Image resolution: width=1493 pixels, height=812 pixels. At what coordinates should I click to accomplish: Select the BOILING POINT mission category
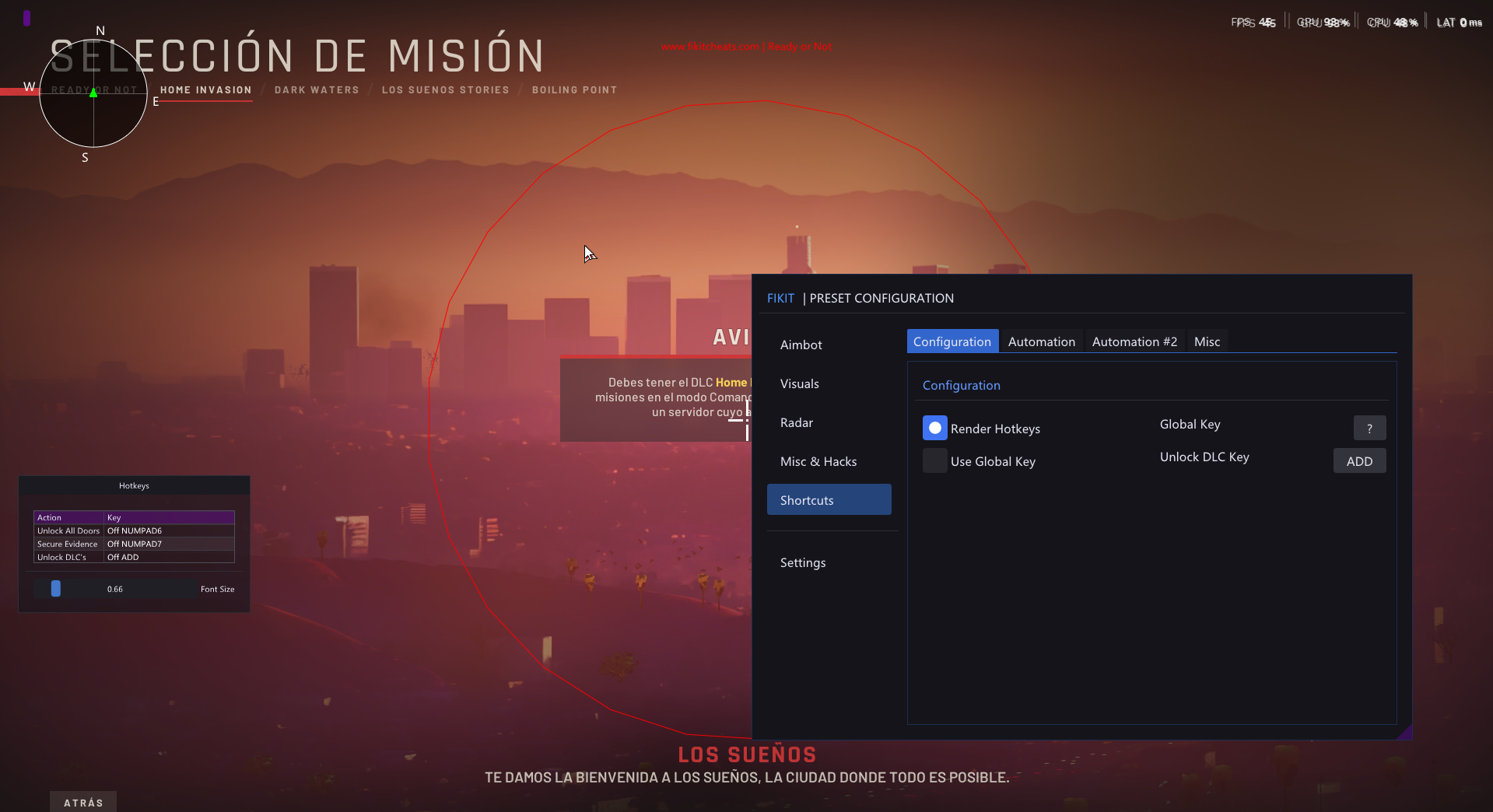pyautogui.click(x=574, y=89)
